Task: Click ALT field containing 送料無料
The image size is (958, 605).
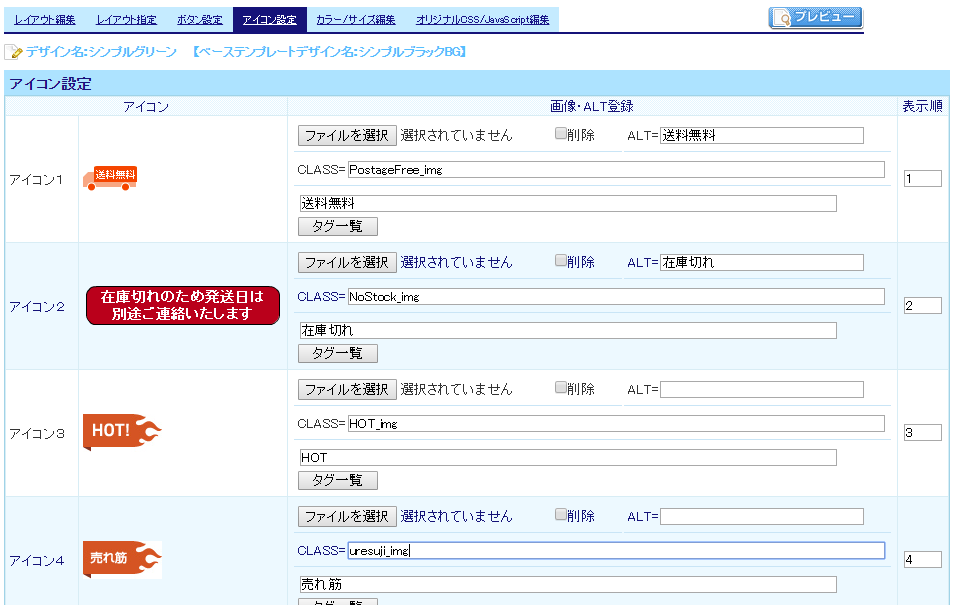Action: pos(762,136)
